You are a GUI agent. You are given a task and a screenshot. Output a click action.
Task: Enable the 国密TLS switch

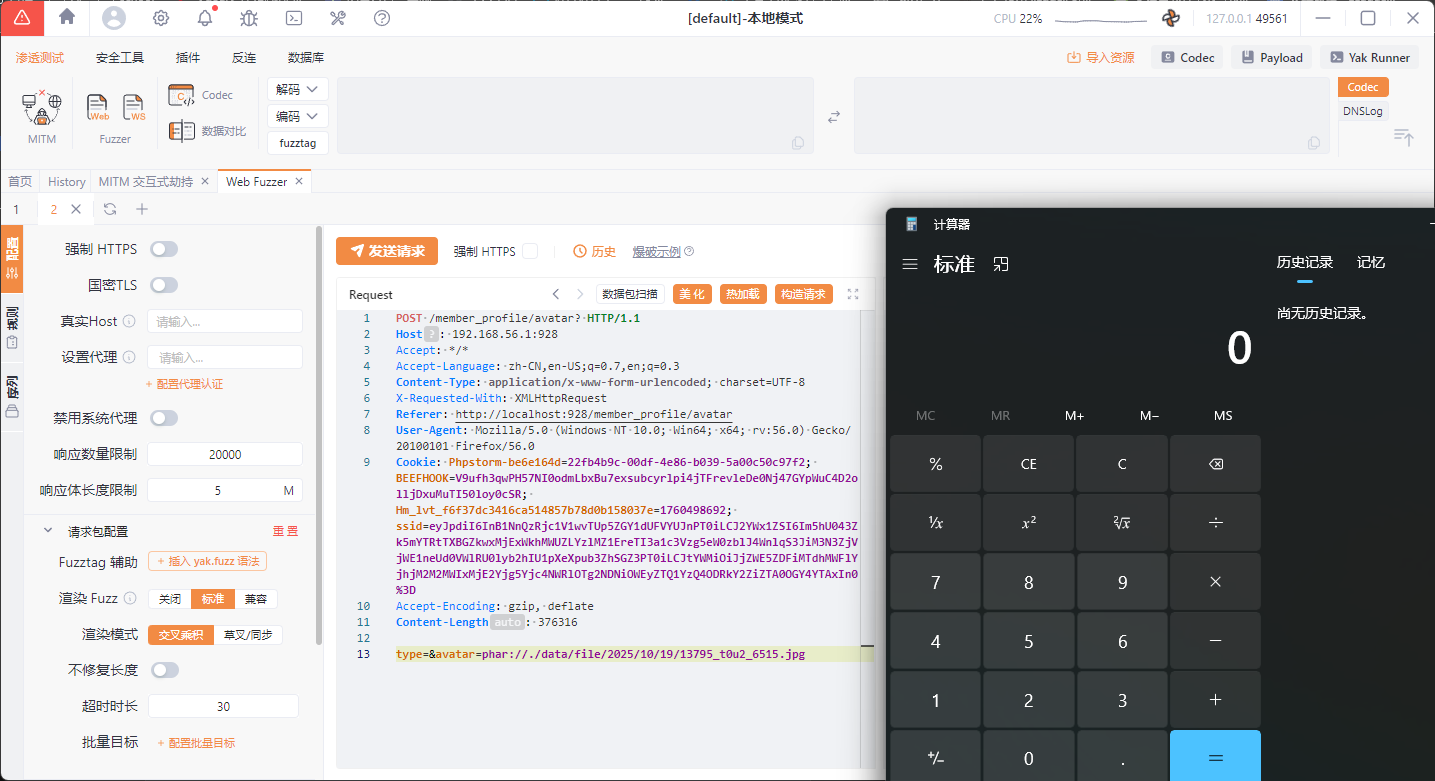click(x=164, y=285)
